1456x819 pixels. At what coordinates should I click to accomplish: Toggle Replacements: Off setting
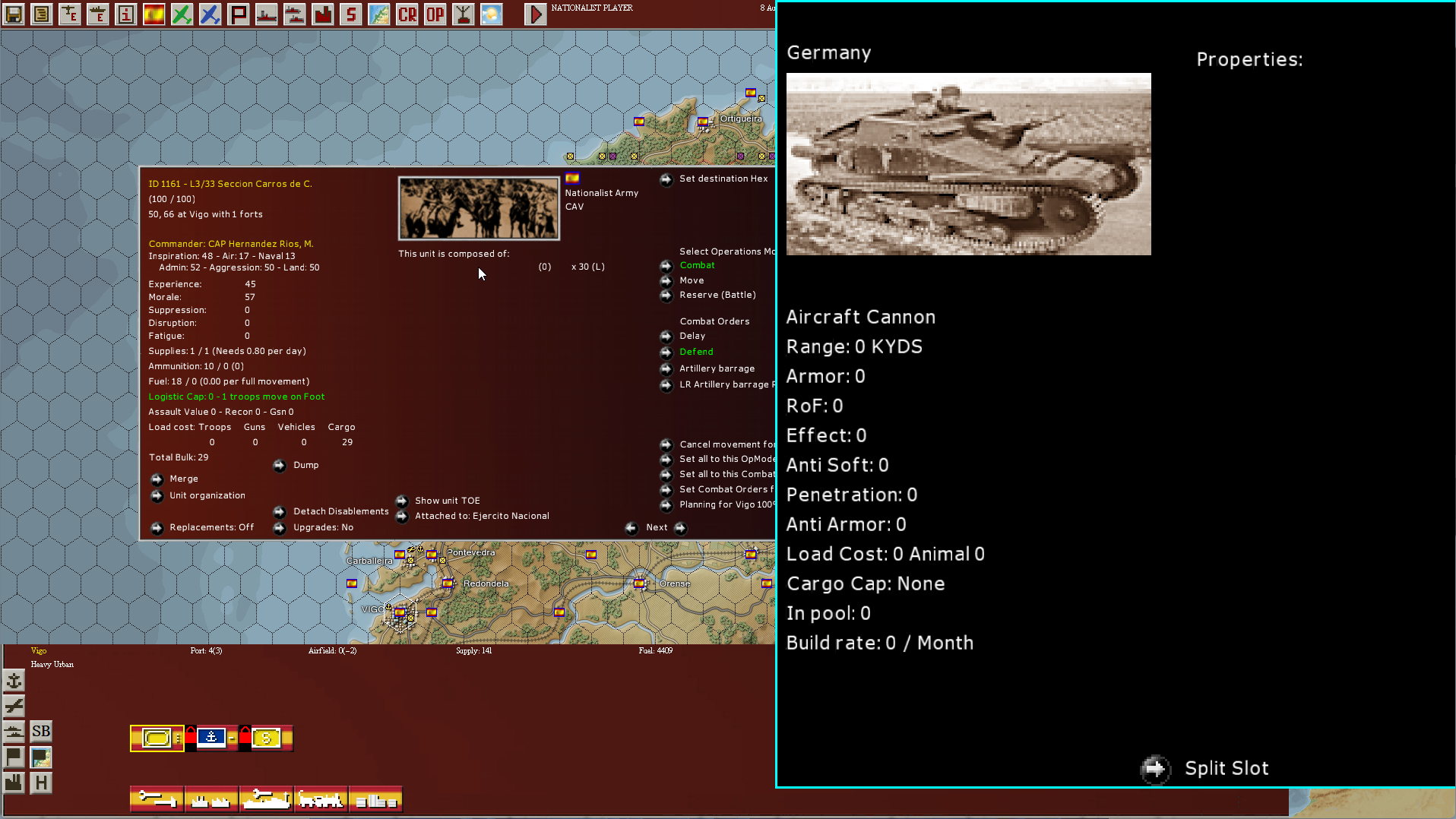(x=157, y=528)
